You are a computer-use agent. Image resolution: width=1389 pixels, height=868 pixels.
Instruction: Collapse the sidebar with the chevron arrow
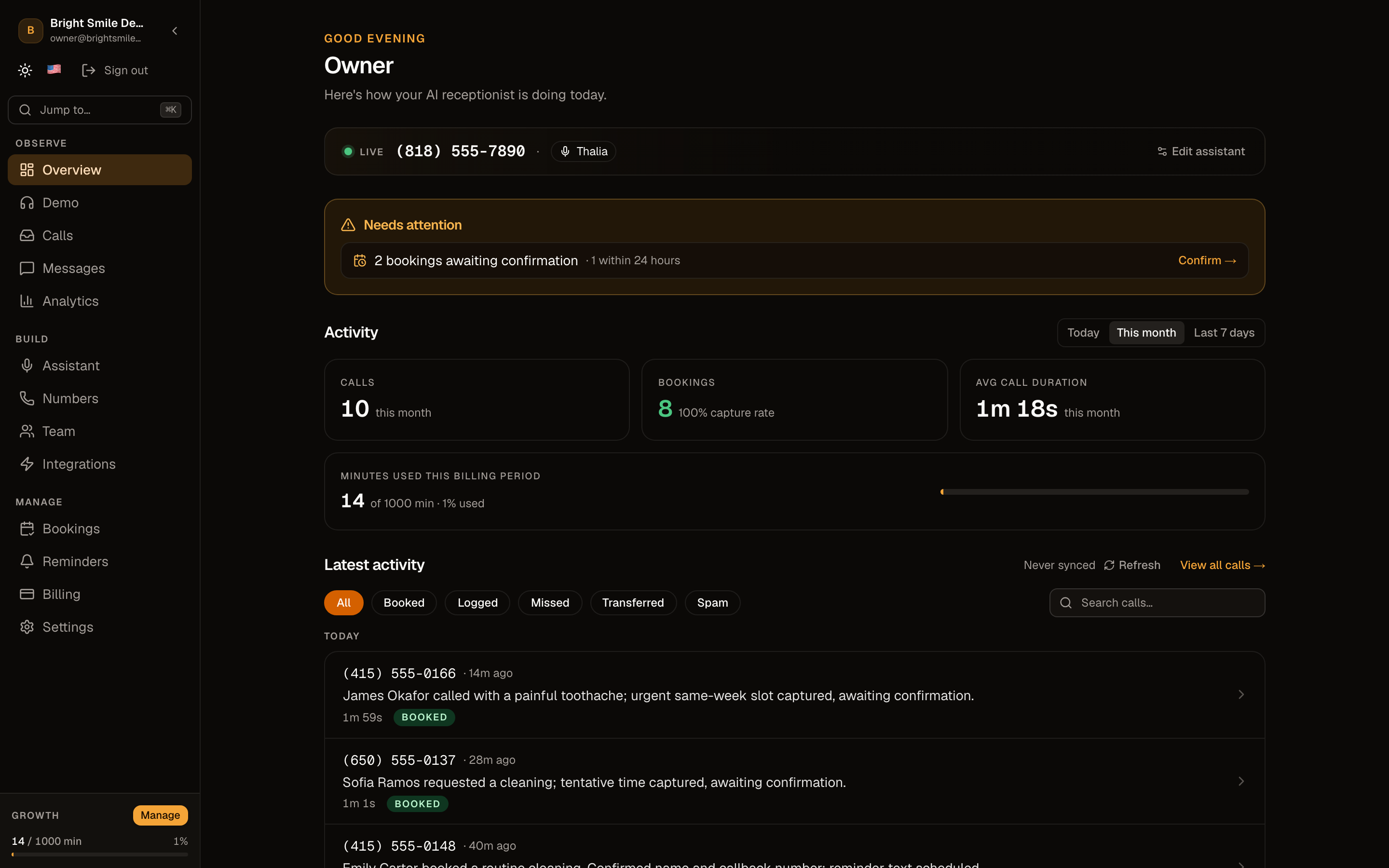pyautogui.click(x=175, y=31)
